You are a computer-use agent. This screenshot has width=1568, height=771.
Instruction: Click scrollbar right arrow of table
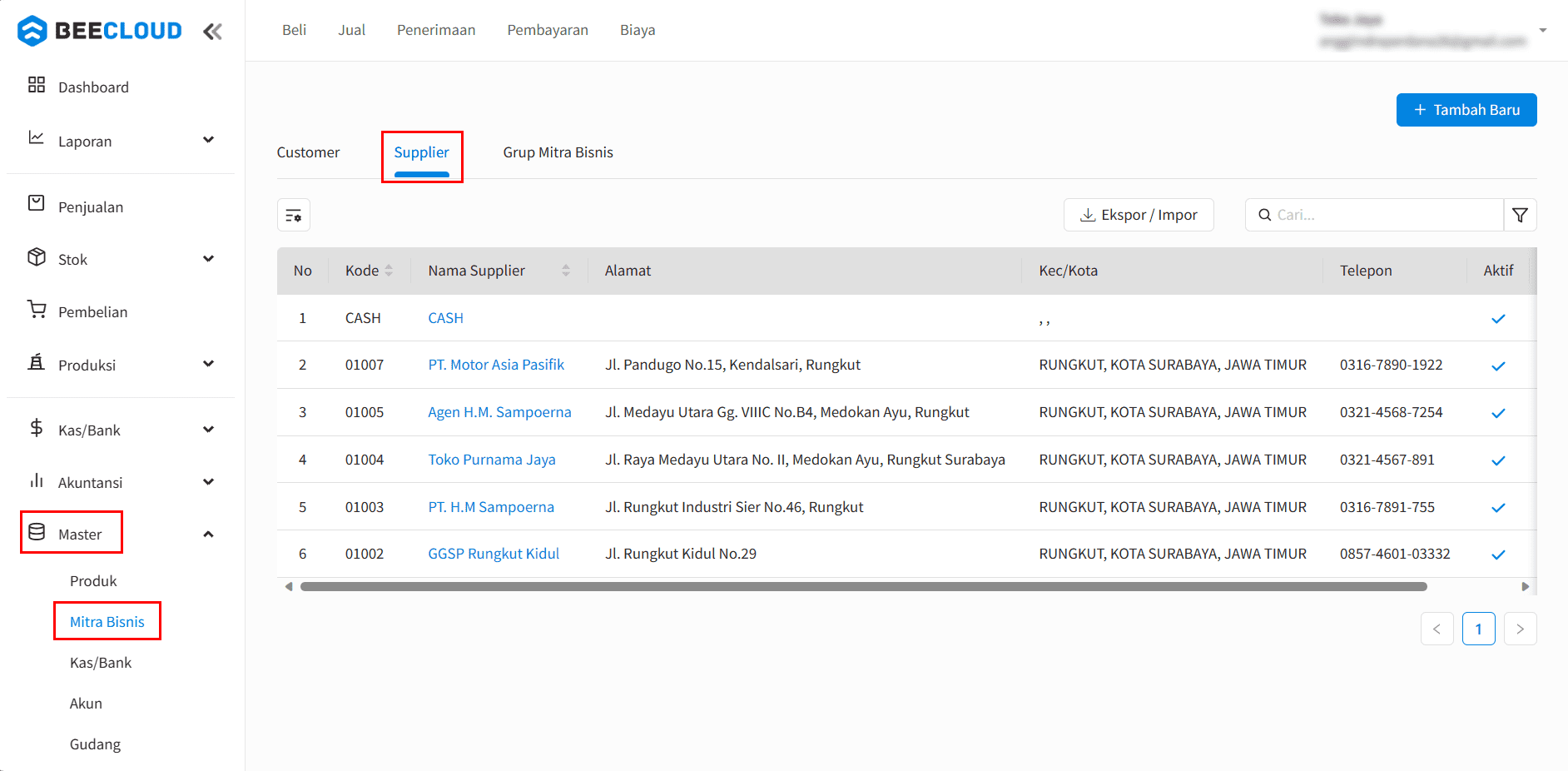1525,586
